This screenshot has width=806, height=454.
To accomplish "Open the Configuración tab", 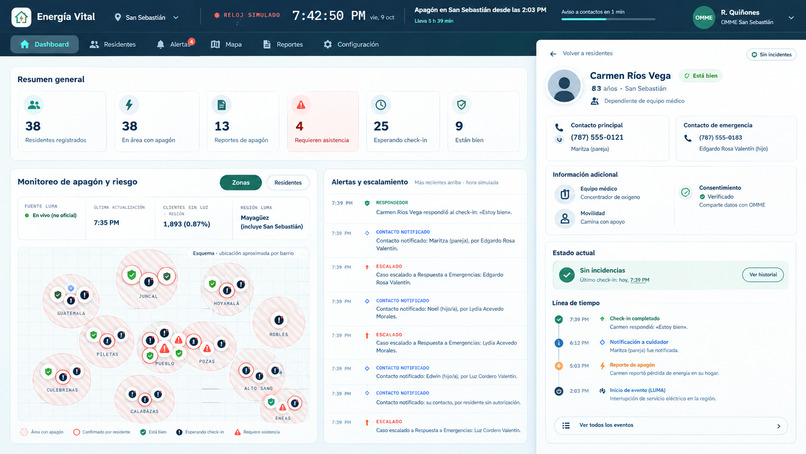I will (x=351, y=44).
